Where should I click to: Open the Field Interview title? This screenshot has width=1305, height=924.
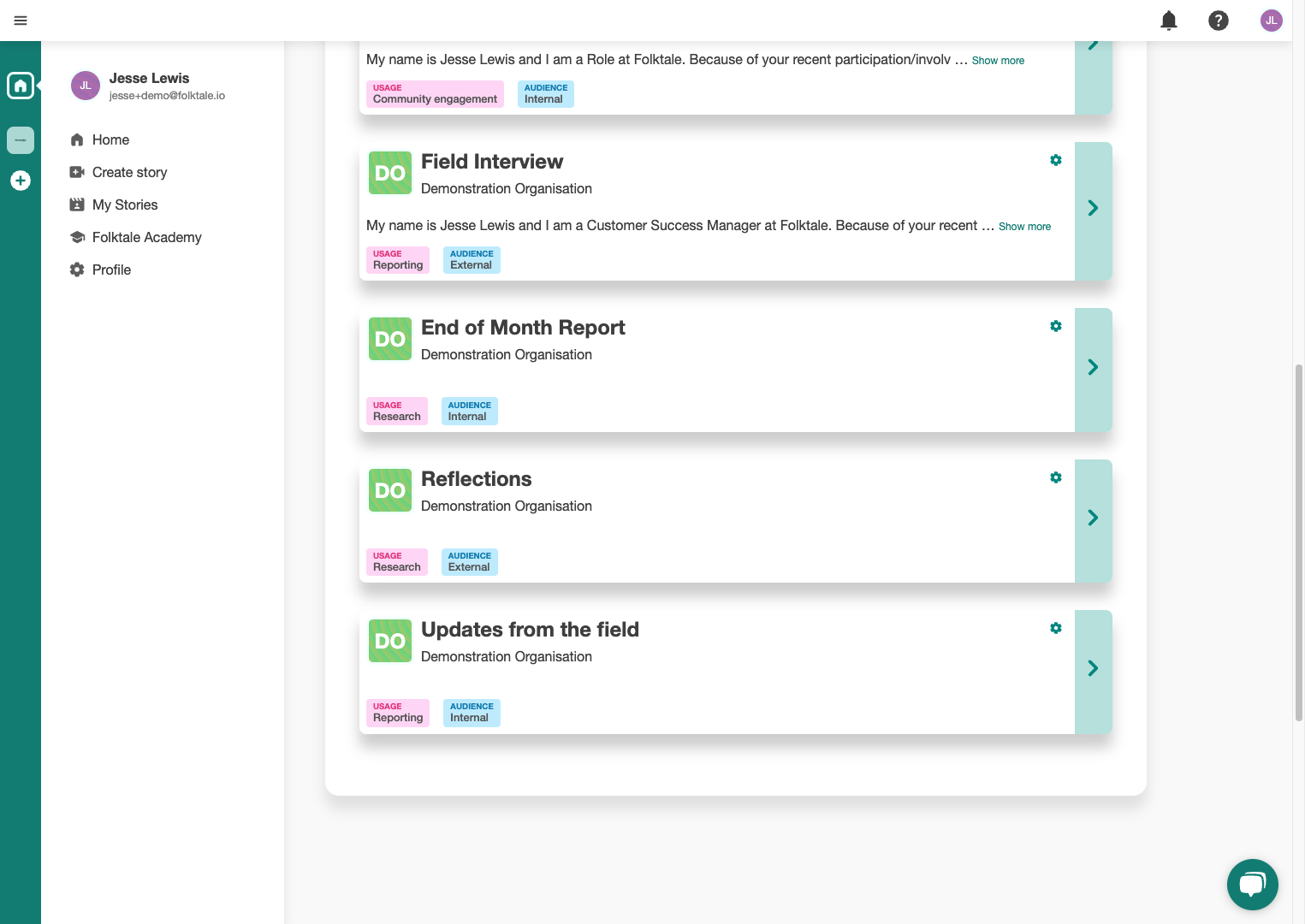492,162
